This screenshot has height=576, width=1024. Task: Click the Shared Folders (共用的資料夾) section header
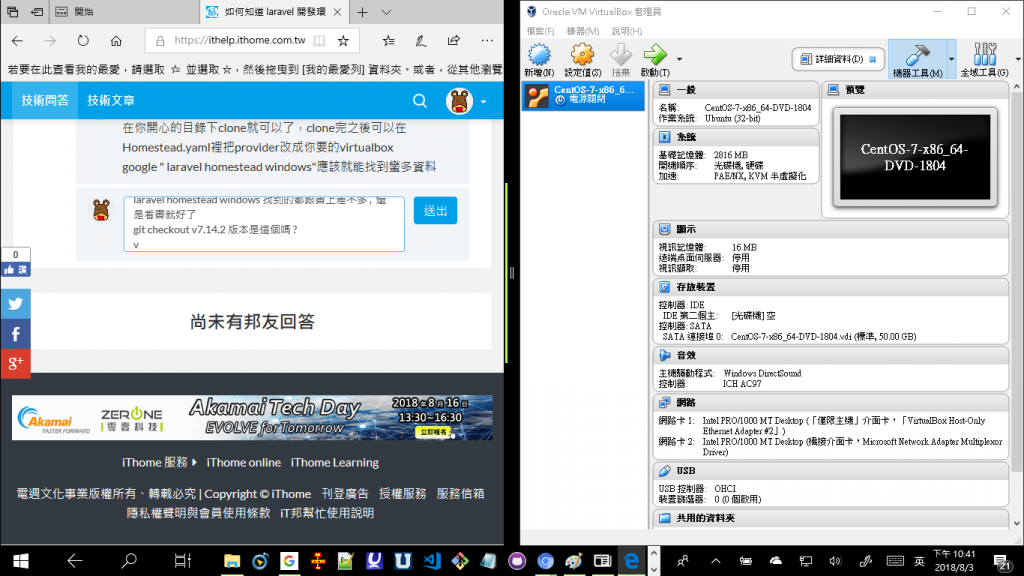(x=831, y=518)
